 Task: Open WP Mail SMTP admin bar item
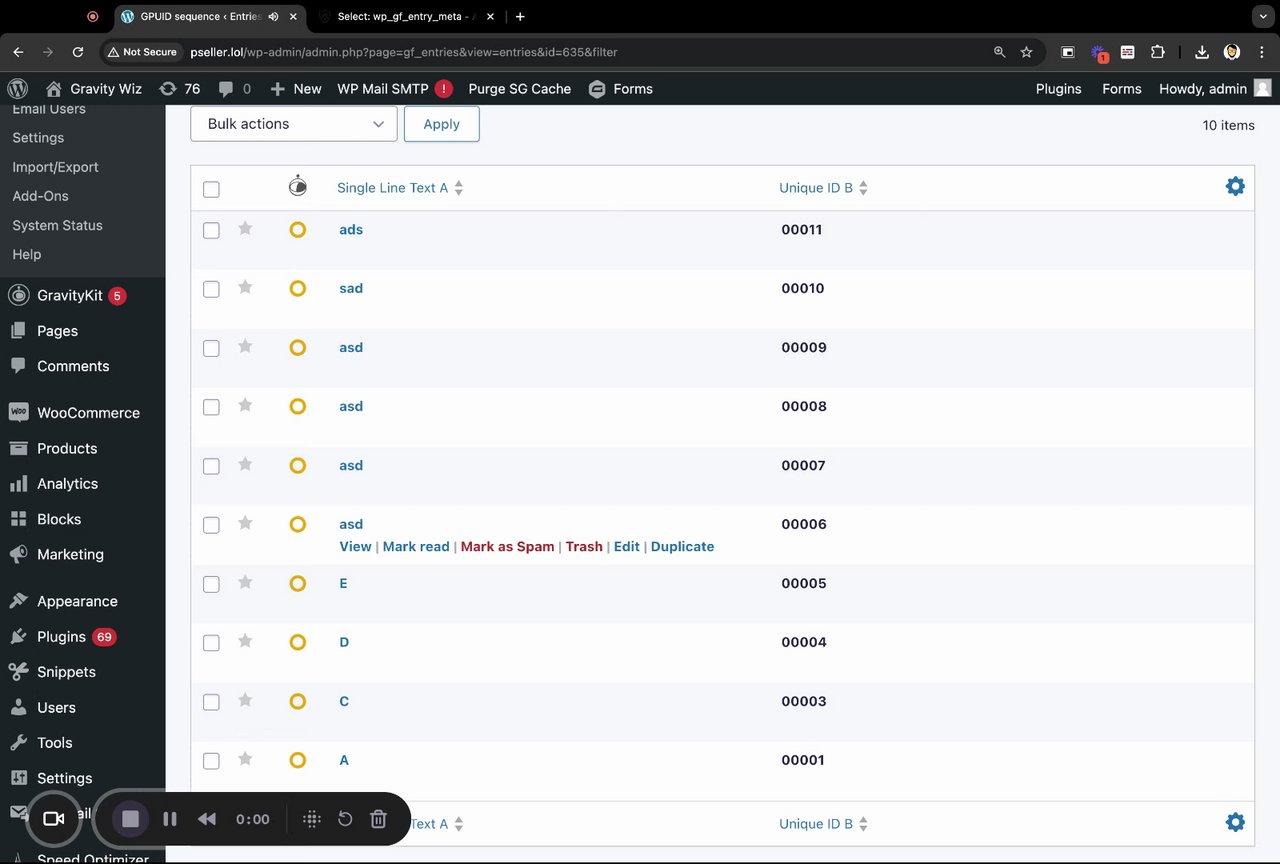tap(394, 89)
